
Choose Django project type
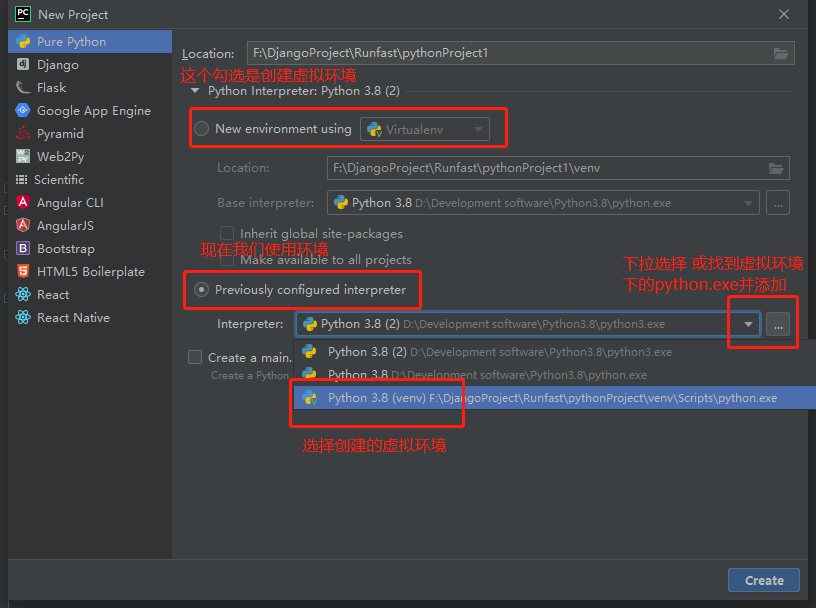(x=90, y=65)
